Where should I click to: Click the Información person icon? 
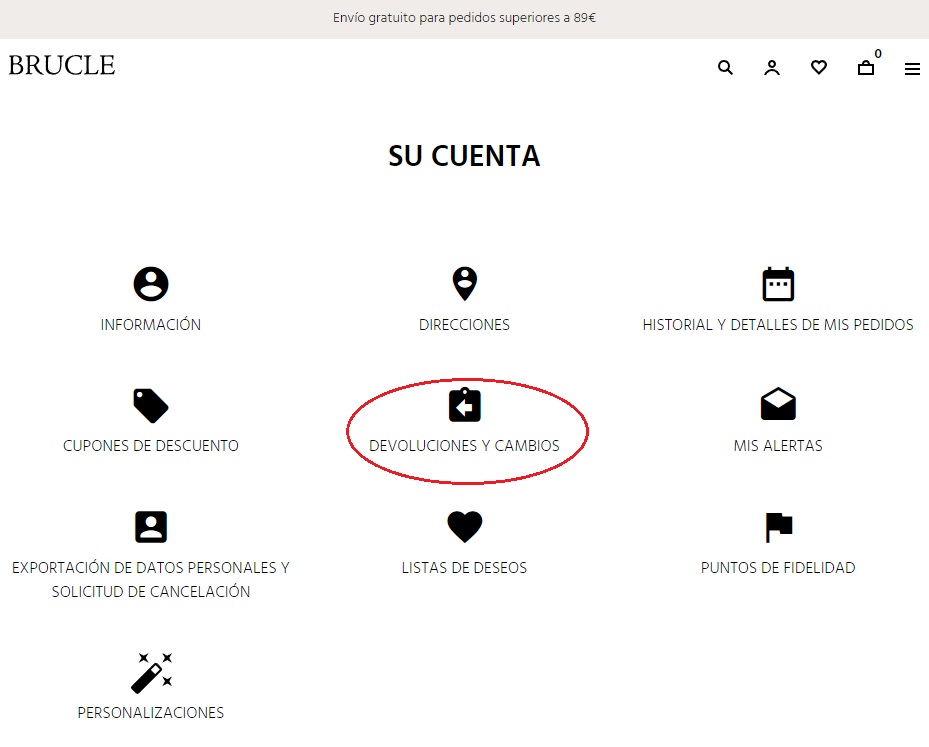[151, 284]
